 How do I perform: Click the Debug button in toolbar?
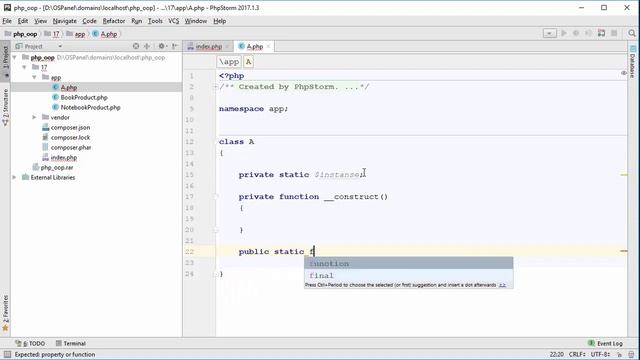coord(576,33)
